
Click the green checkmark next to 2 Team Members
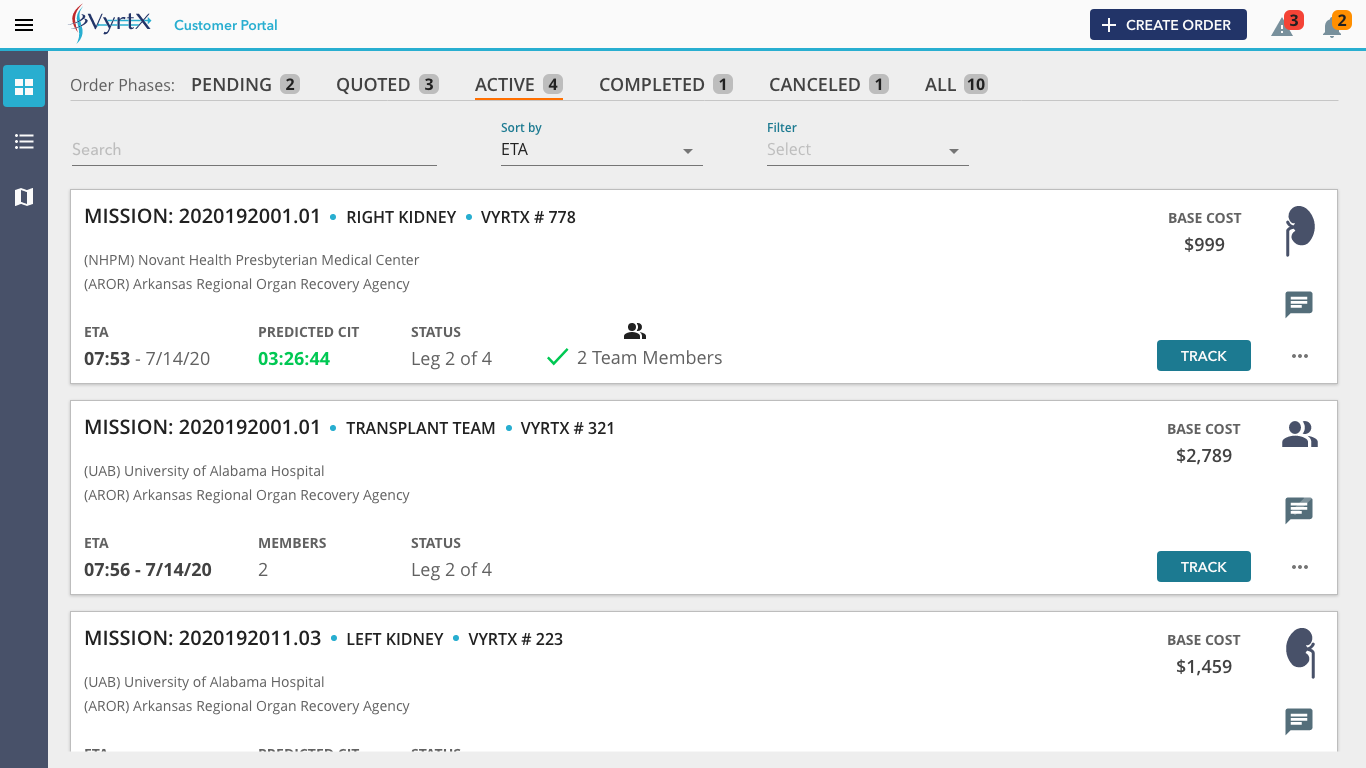[558, 357]
